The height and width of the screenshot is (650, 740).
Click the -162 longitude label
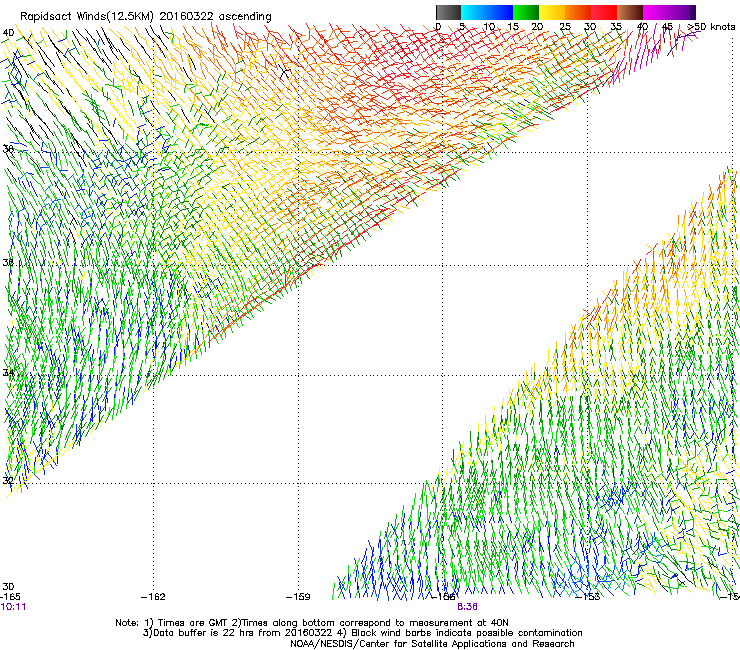(x=153, y=597)
